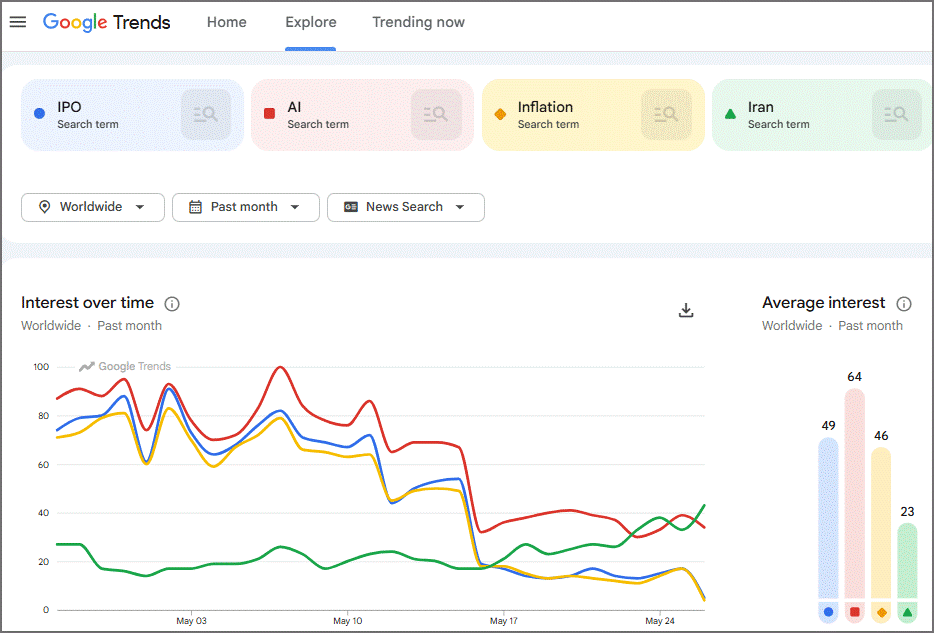Viewport: 934px width, 633px height.
Task: Click the Google Trends logo
Action: point(107,23)
